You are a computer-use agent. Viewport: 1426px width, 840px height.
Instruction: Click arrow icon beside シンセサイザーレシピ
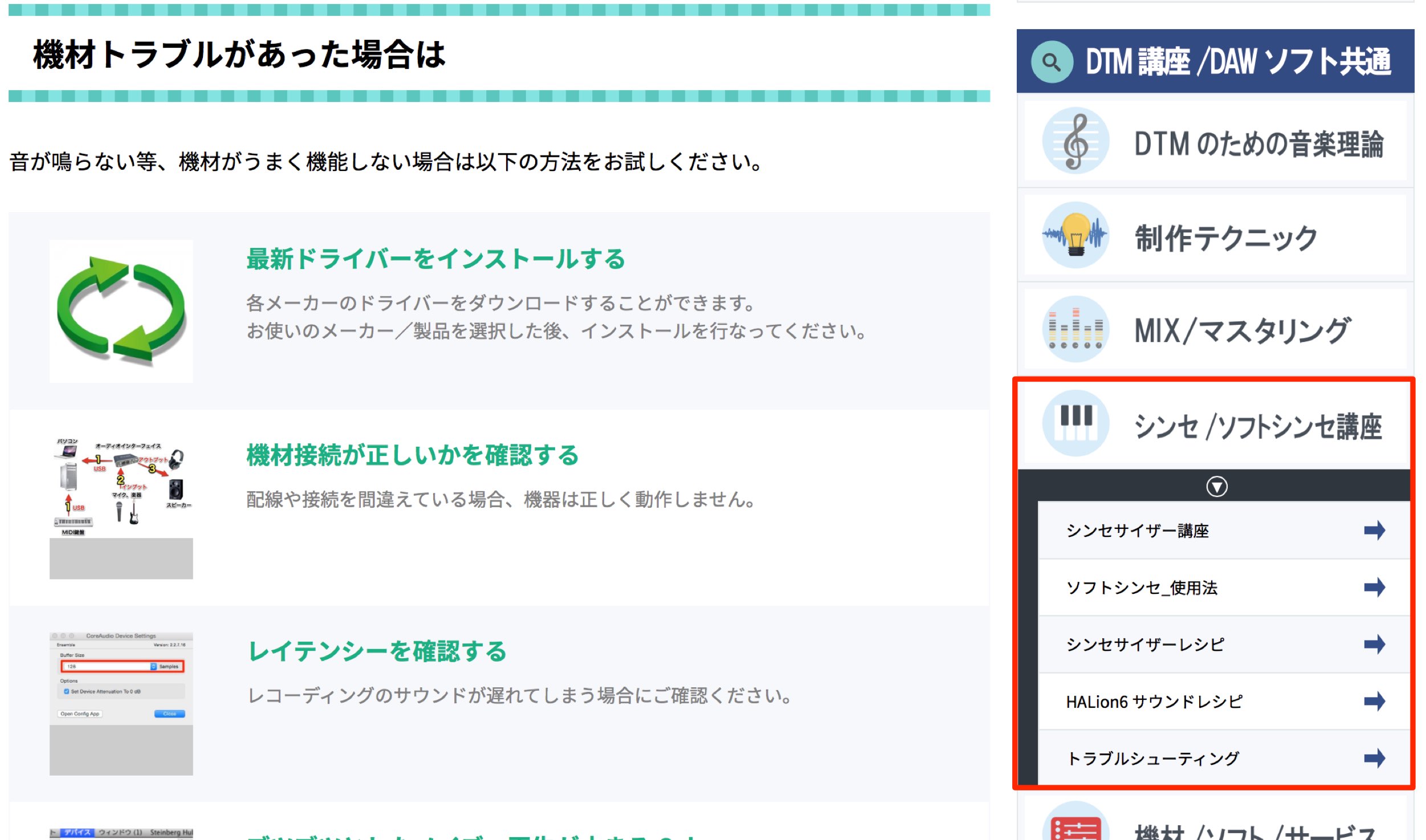click(1374, 645)
